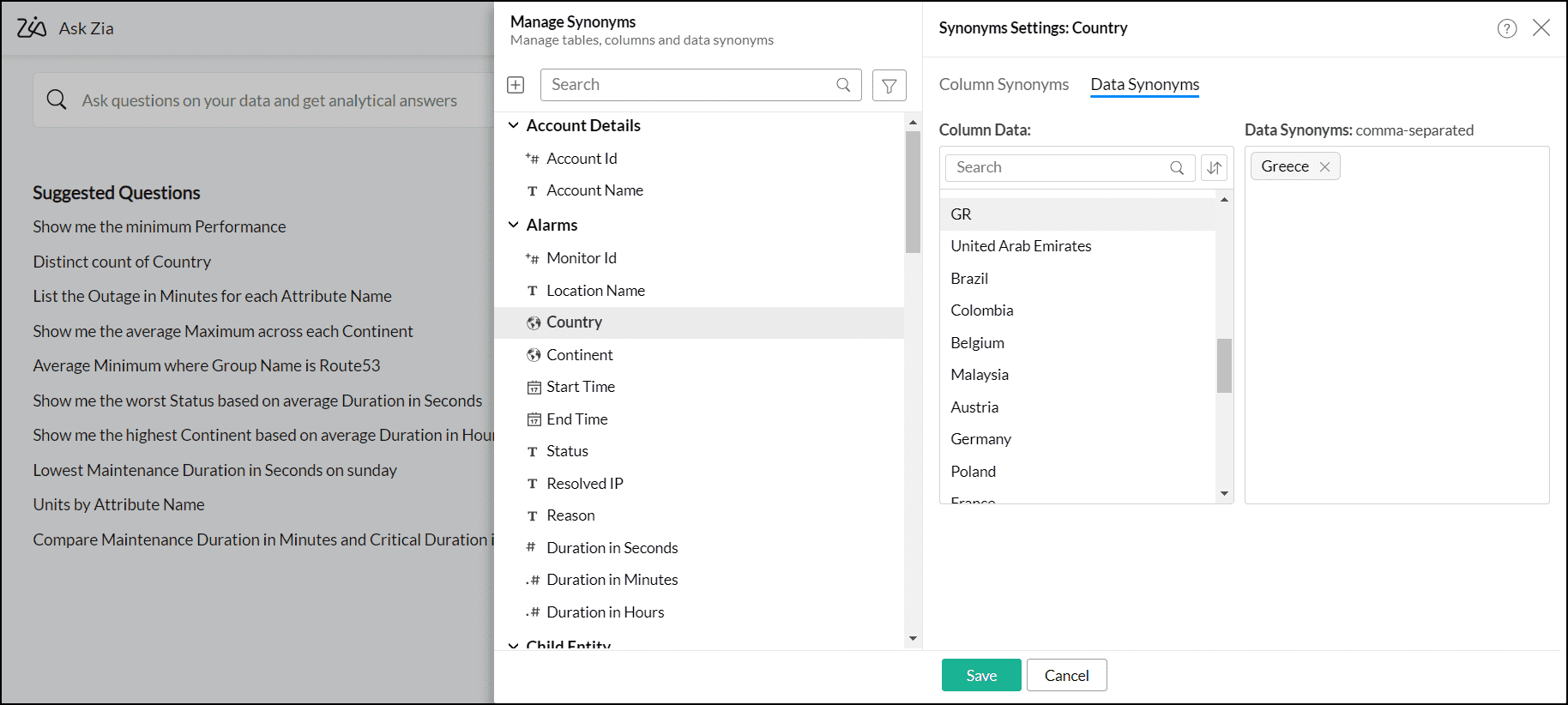Image resolution: width=1568 pixels, height=705 pixels.
Task: Open the filter funnel icon
Action: (x=890, y=85)
